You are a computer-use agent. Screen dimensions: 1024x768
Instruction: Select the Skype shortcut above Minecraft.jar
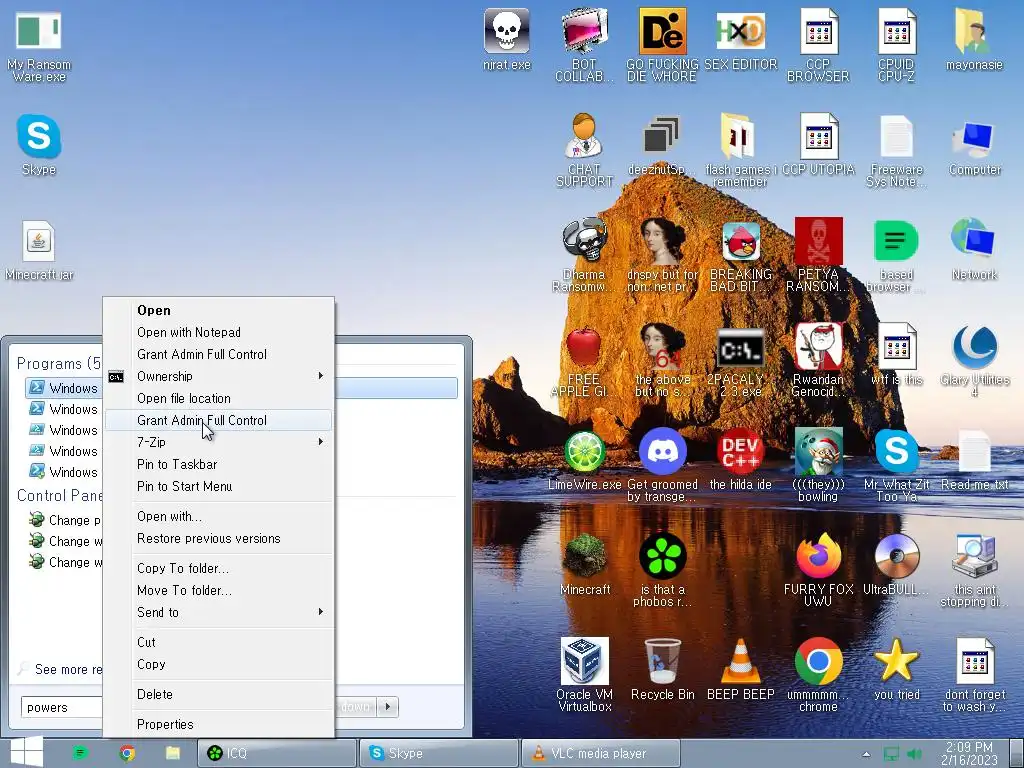[39, 136]
